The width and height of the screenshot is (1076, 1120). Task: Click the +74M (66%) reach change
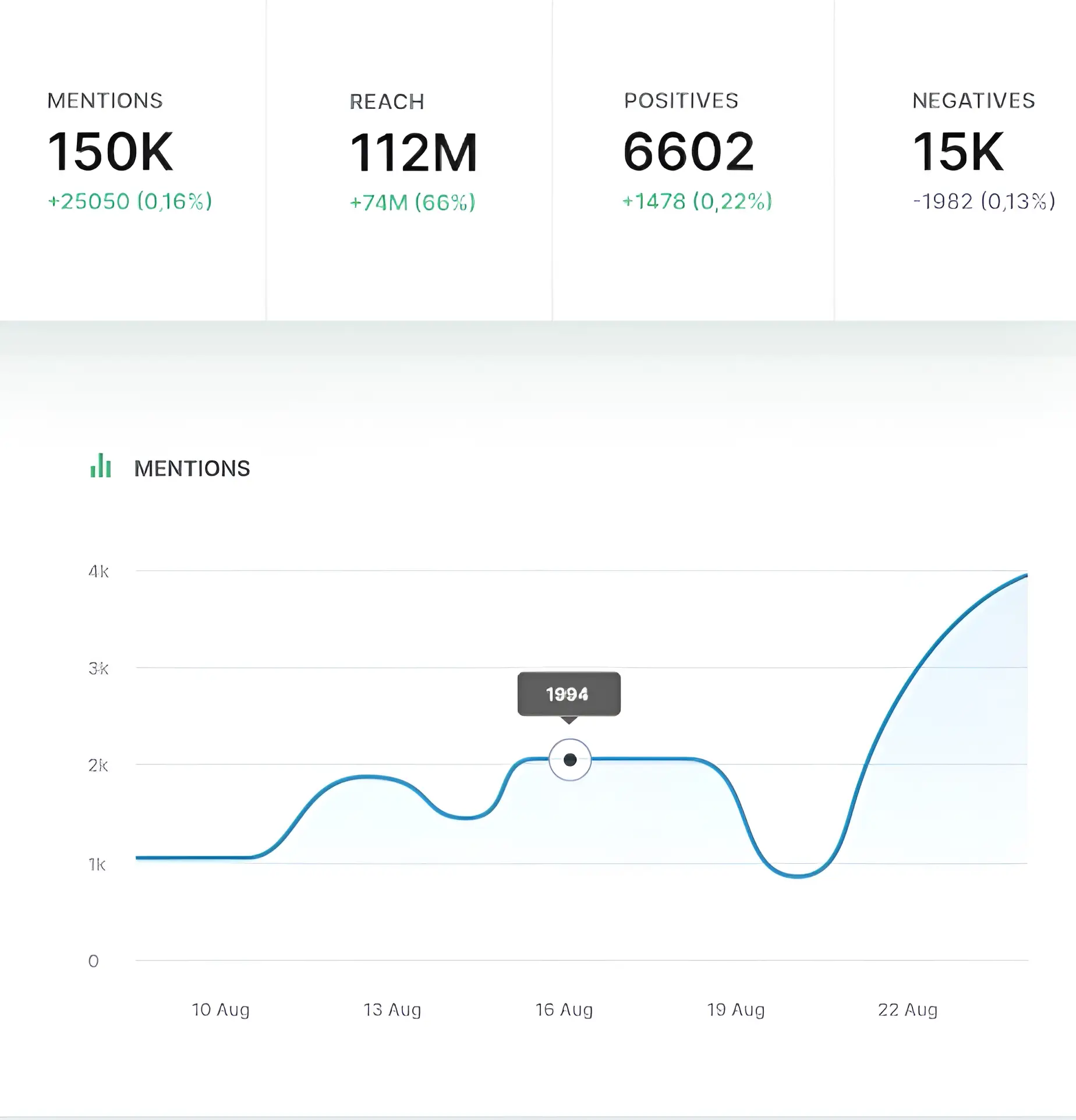click(413, 203)
